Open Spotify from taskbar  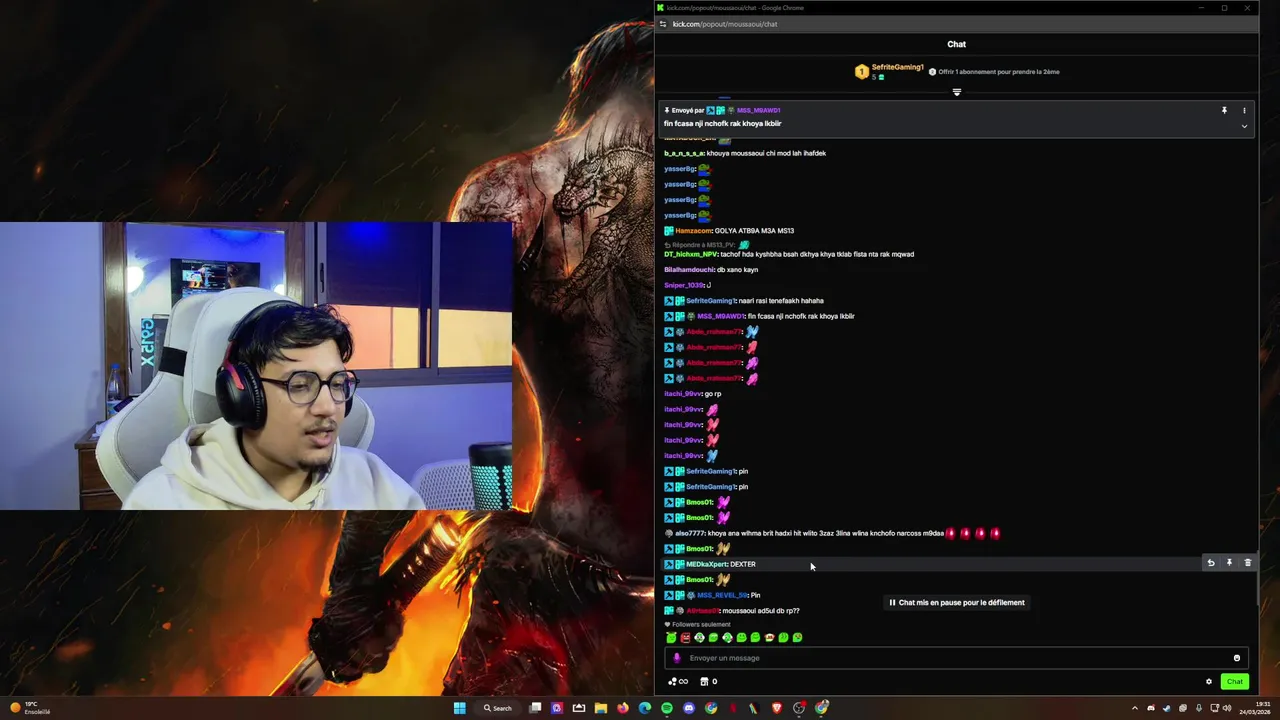pos(667,708)
